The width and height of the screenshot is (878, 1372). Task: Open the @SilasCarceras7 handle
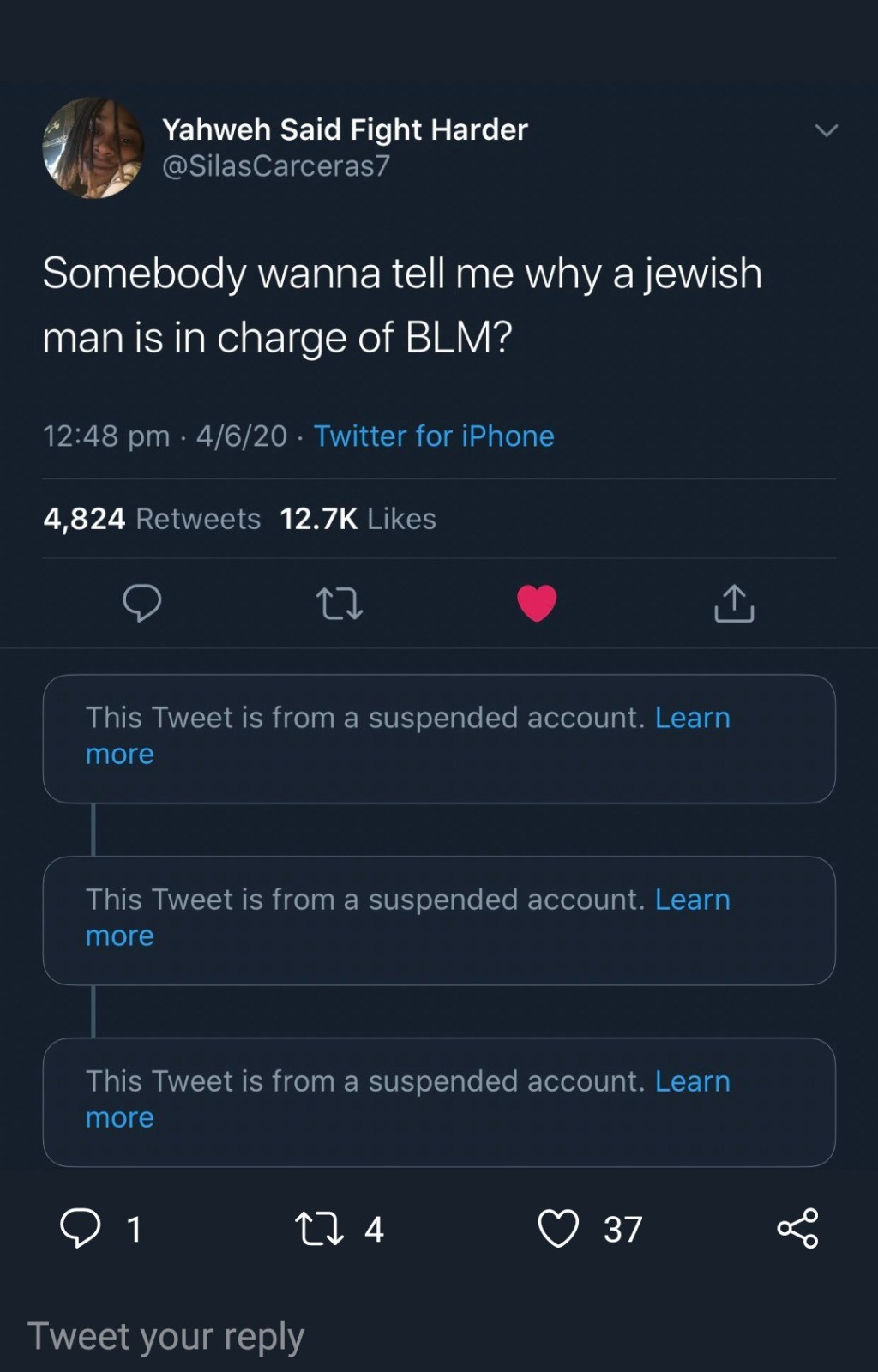click(x=276, y=165)
